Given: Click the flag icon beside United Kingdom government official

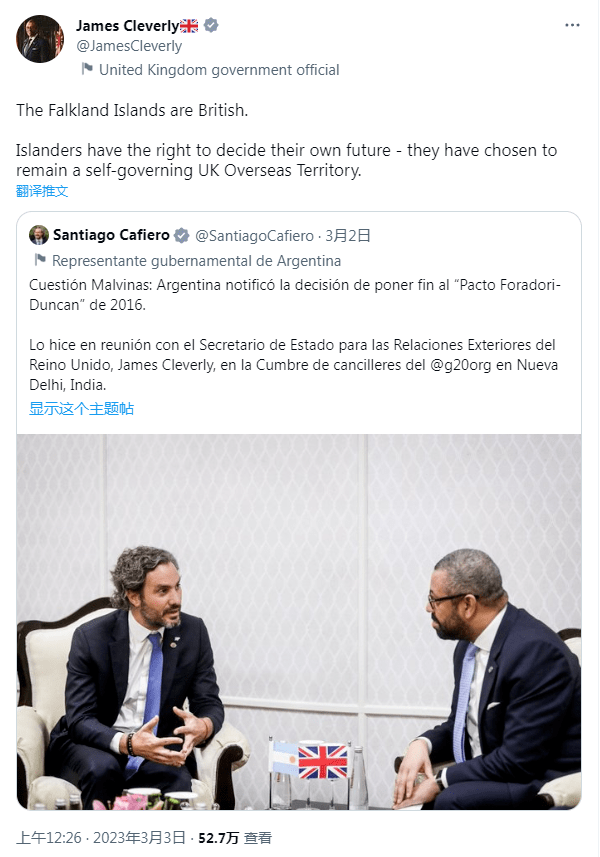Looking at the screenshot, I should (87, 69).
